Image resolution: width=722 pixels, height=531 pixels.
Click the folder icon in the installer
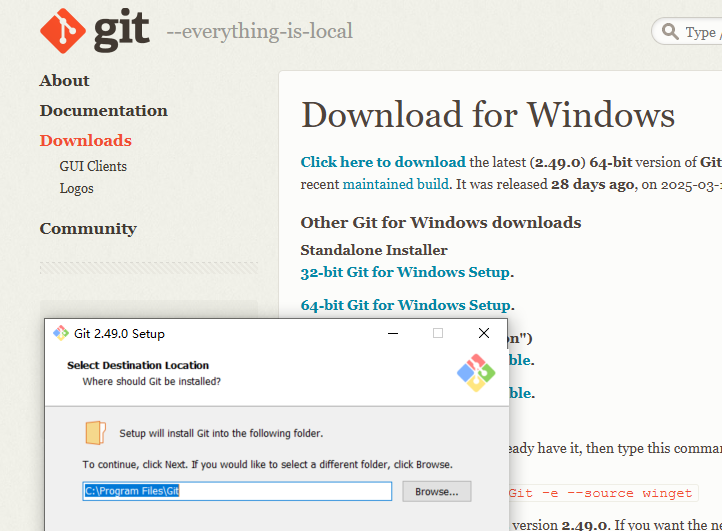click(96, 433)
